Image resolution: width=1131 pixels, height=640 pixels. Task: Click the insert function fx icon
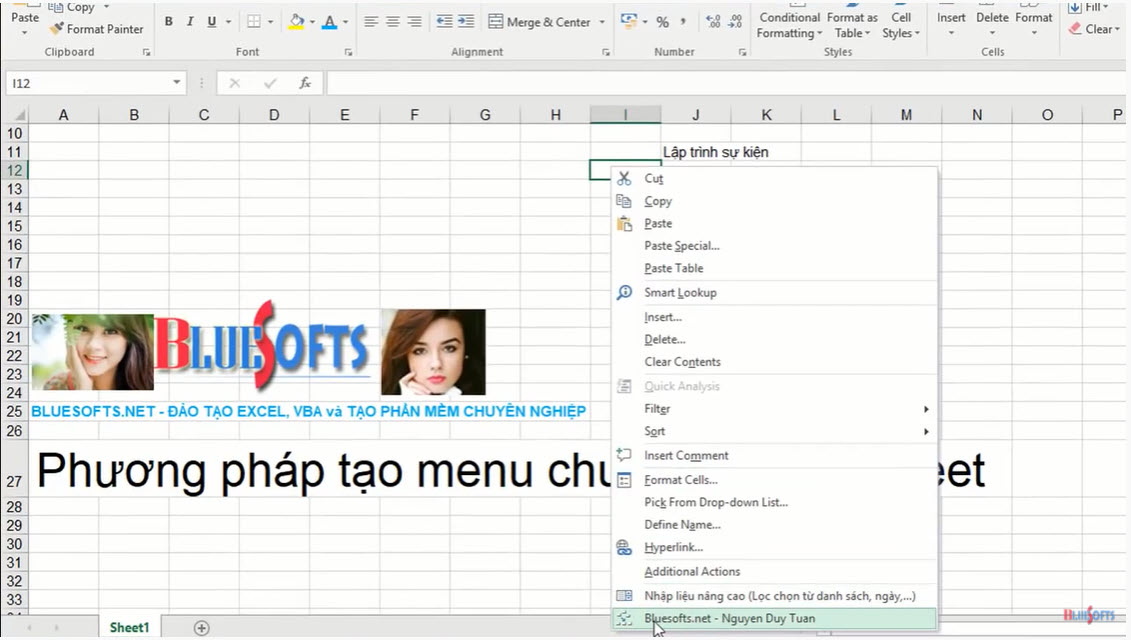[x=305, y=83]
